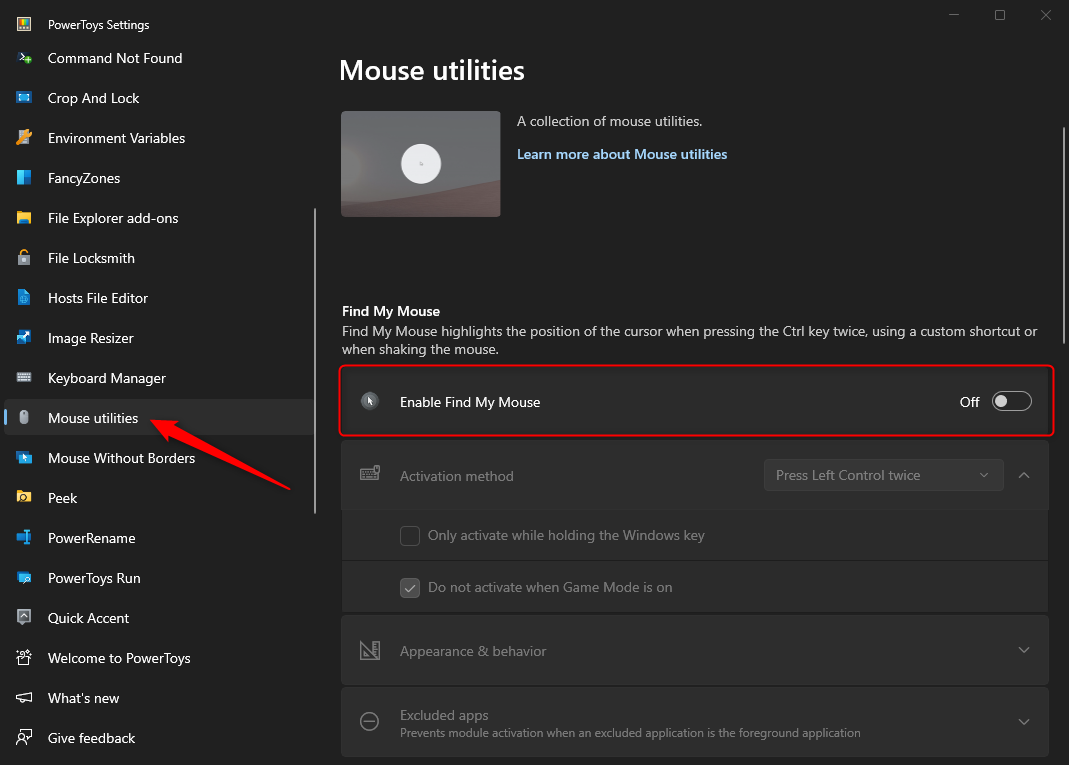Click the Peek folder icon

coord(25,498)
